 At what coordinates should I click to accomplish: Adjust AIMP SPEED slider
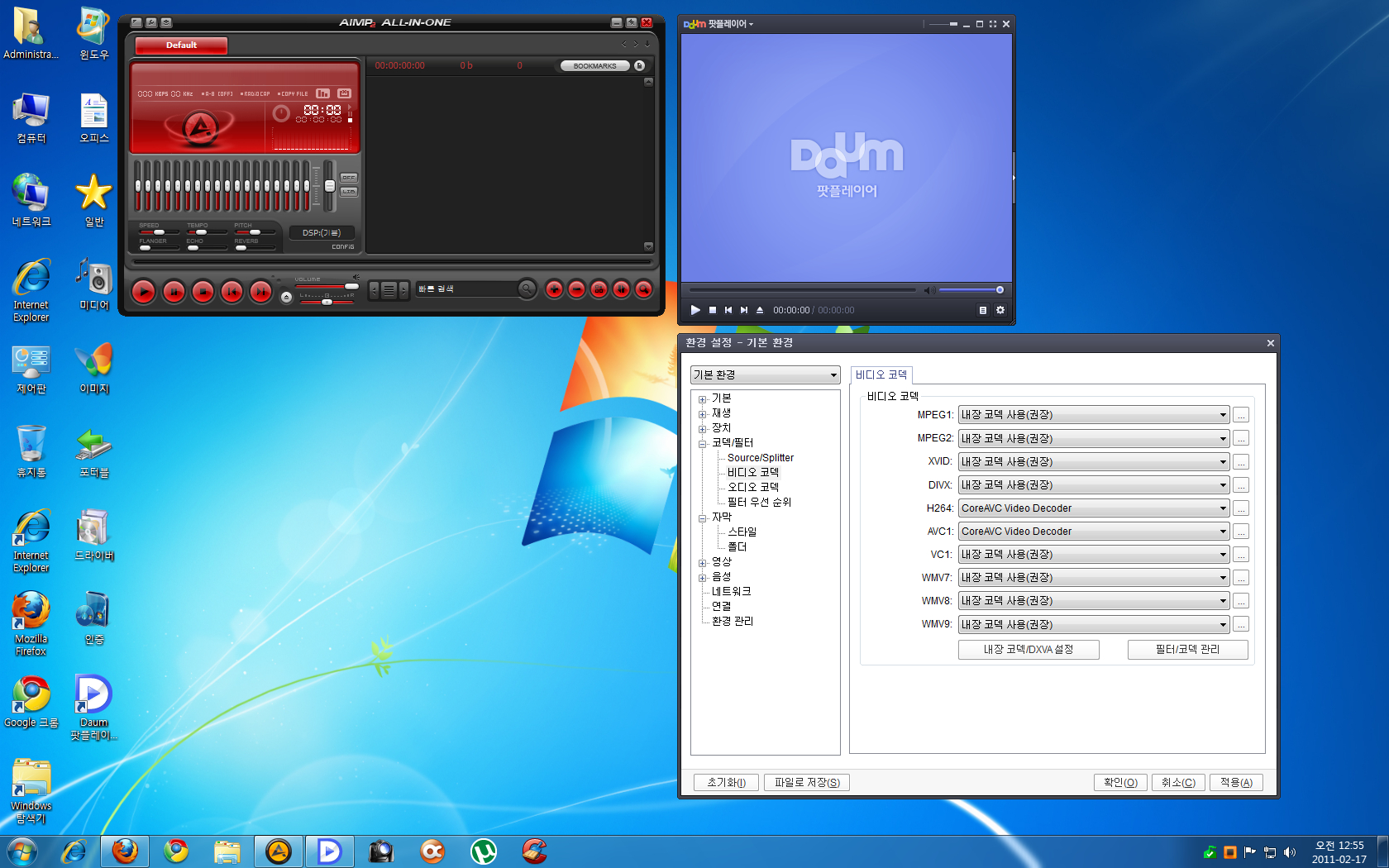(x=159, y=232)
